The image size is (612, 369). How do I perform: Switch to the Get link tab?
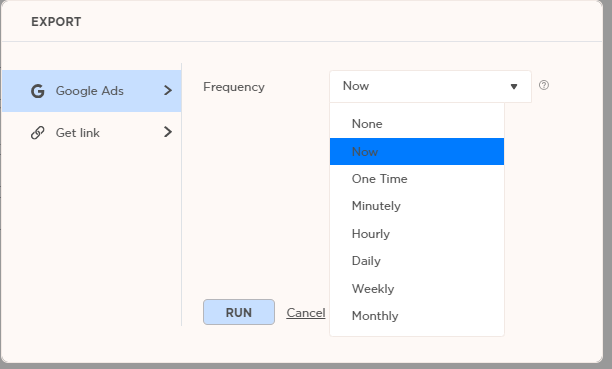[x=92, y=132]
